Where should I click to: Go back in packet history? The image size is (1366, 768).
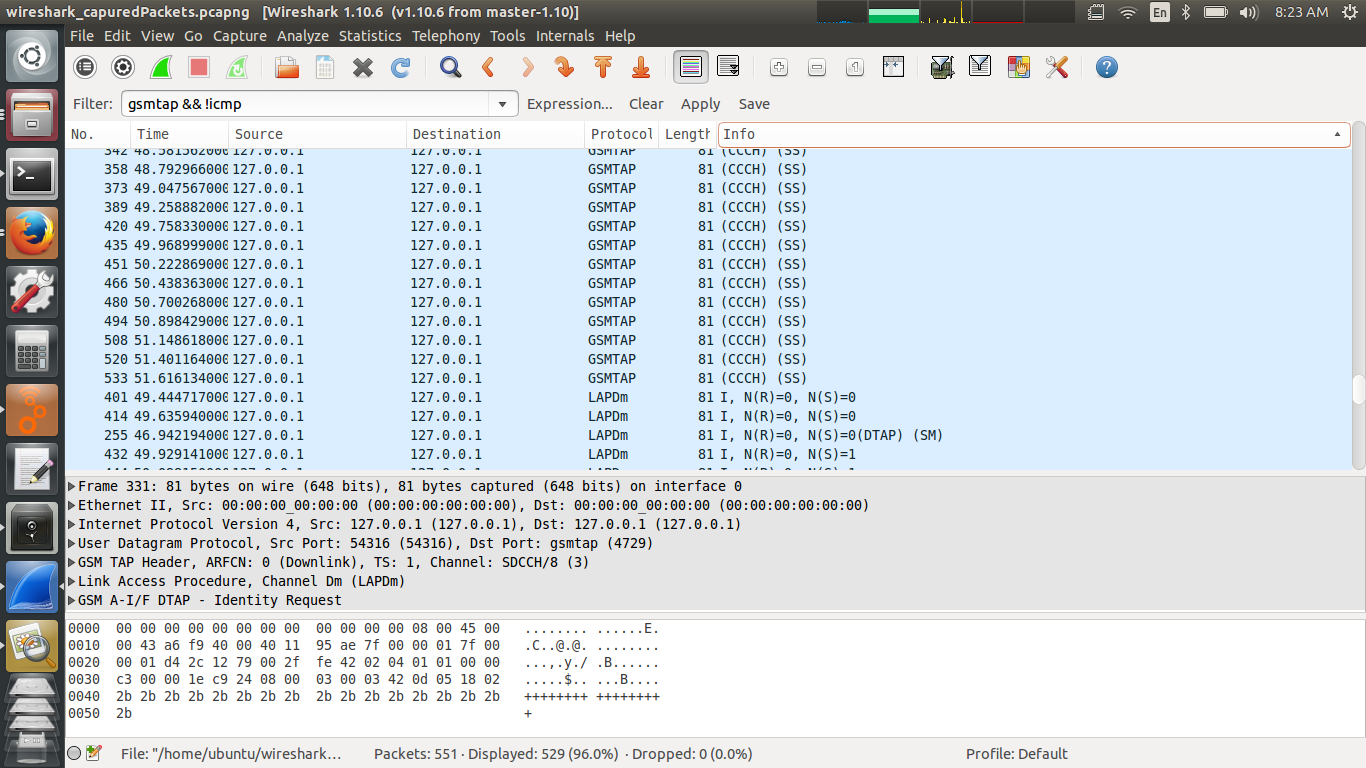point(489,67)
